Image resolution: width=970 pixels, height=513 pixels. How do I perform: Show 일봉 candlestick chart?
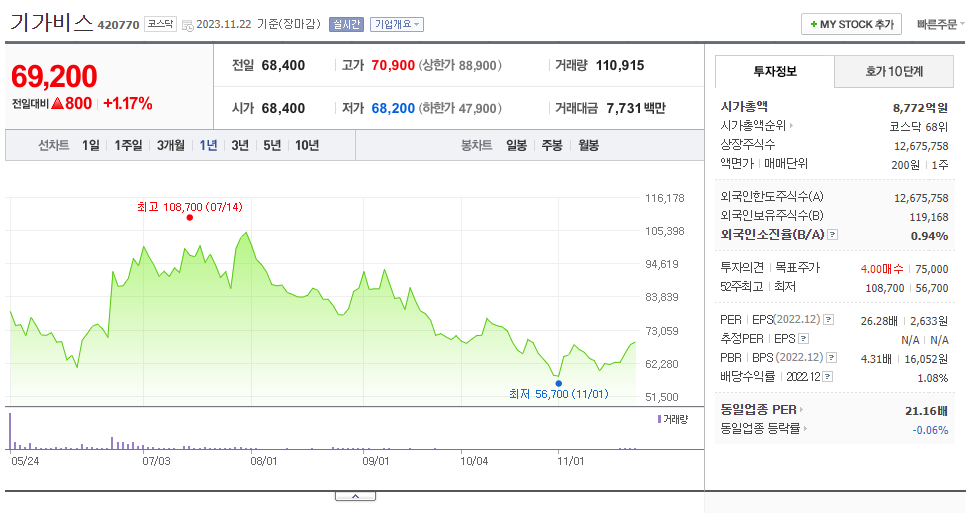click(517, 145)
